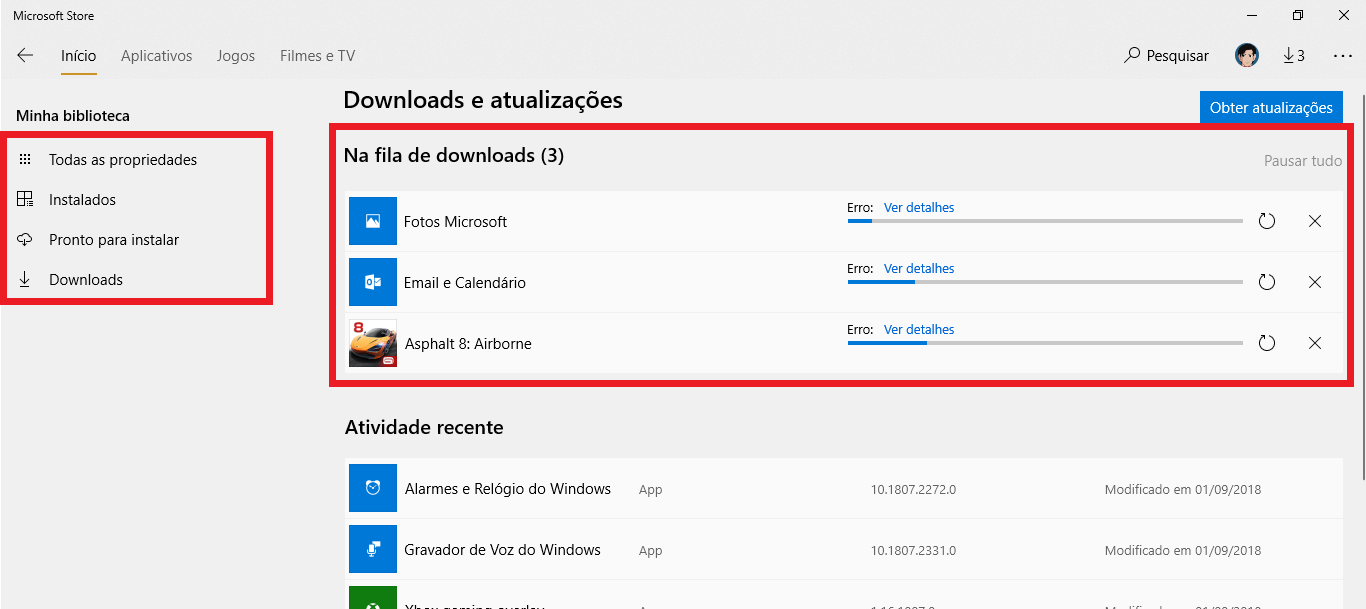Click the Asphalt 8: Airborne progress bar
The height and width of the screenshot is (609, 1366).
(1045, 343)
